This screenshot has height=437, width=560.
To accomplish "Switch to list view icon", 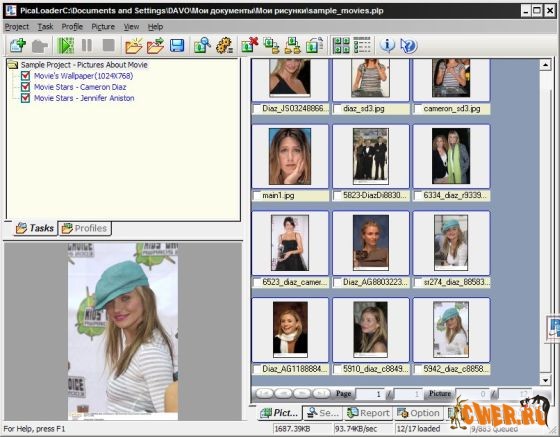I will pos(362,45).
